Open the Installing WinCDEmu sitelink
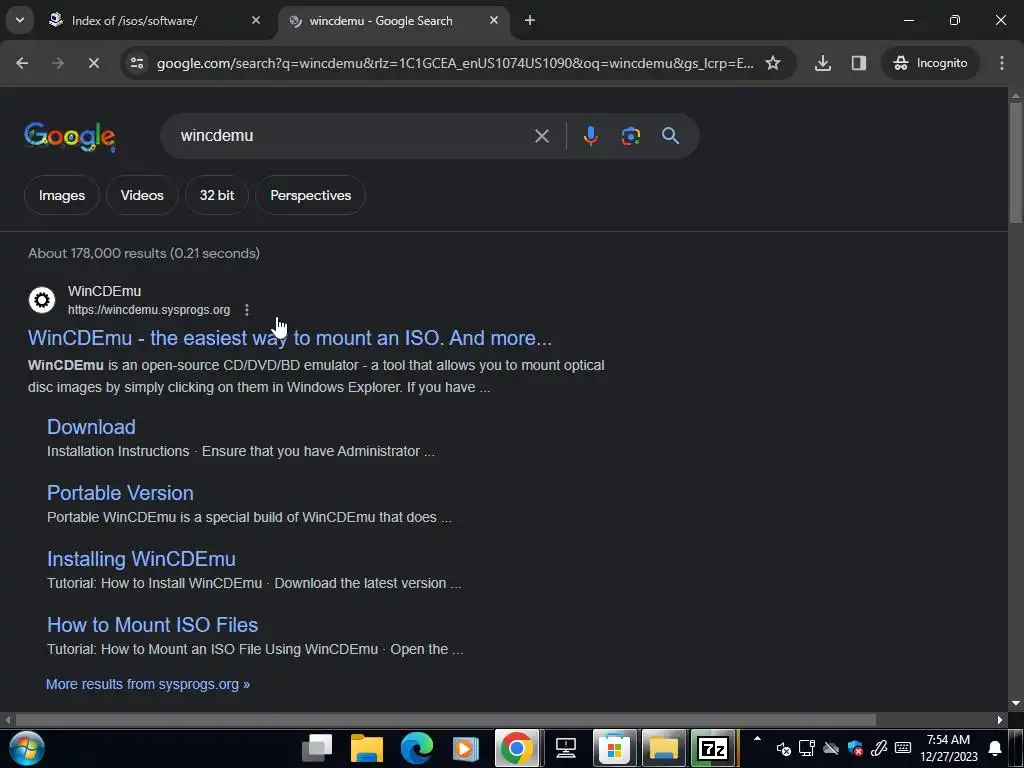This screenshot has height=768, width=1024. (141, 559)
